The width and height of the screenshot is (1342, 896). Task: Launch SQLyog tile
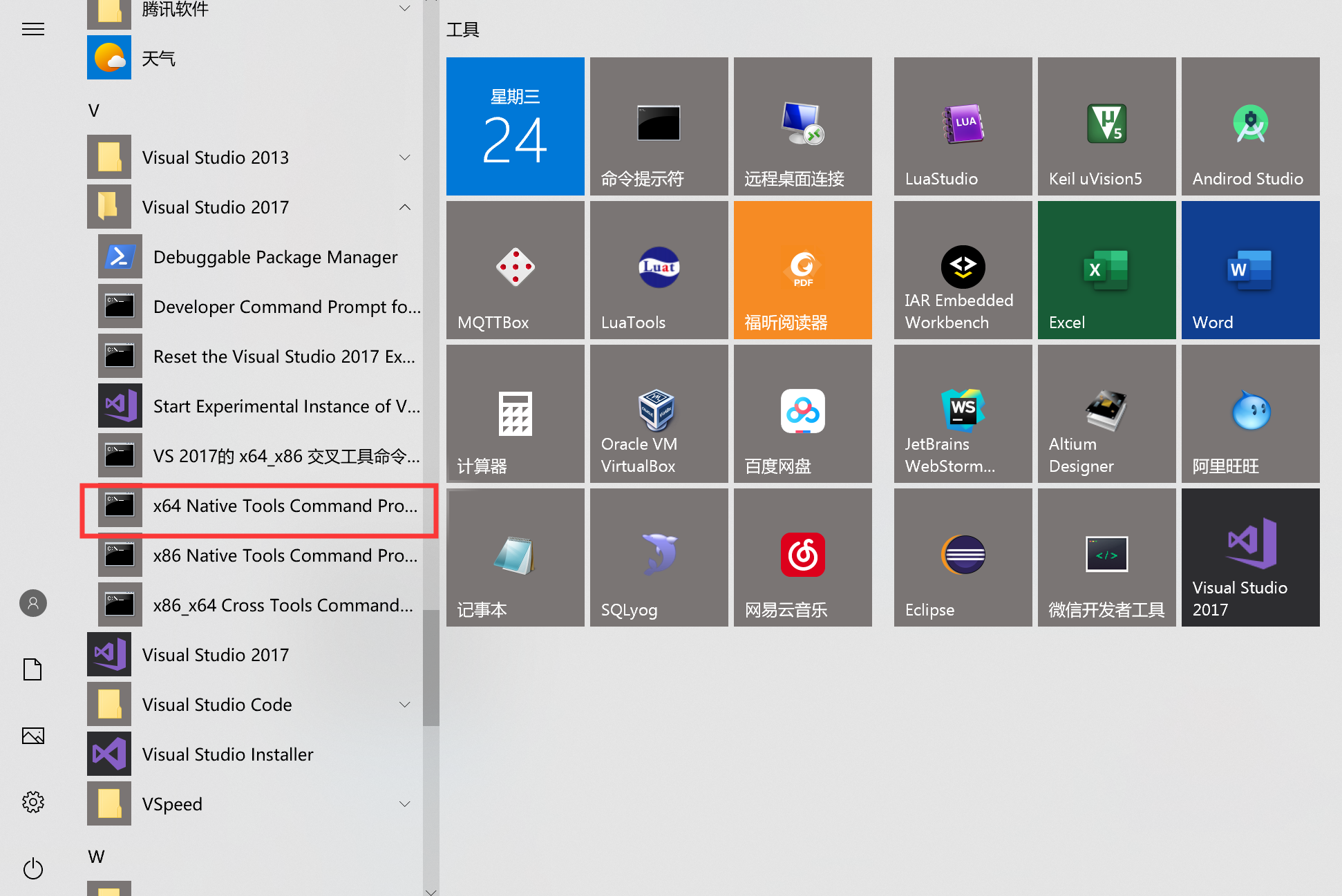[x=659, y=557]
